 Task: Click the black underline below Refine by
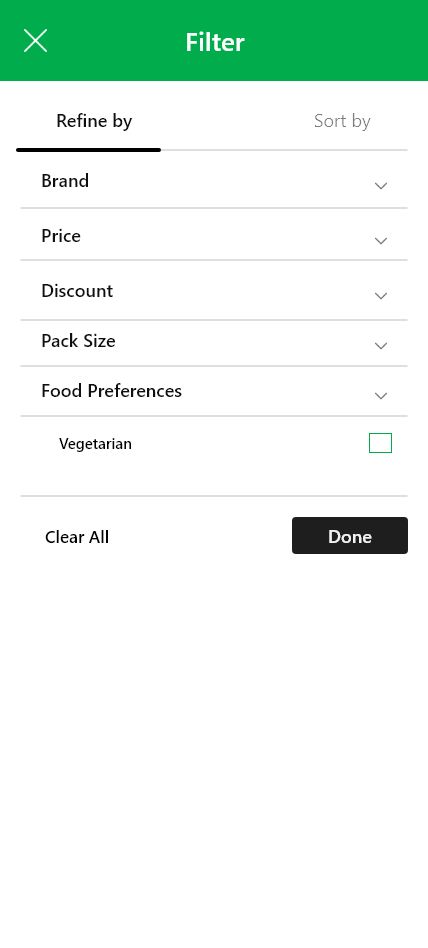click(88, 150)
